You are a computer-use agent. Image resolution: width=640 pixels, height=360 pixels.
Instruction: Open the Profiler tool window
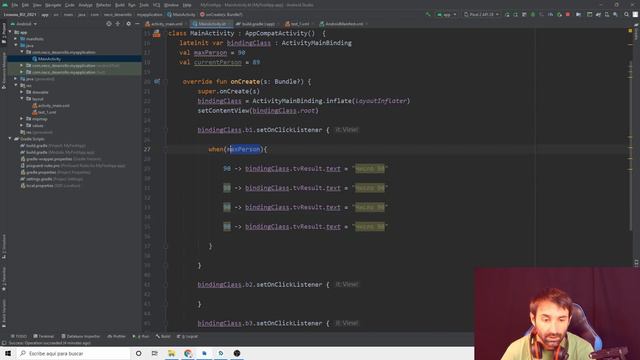pos(117,336)
